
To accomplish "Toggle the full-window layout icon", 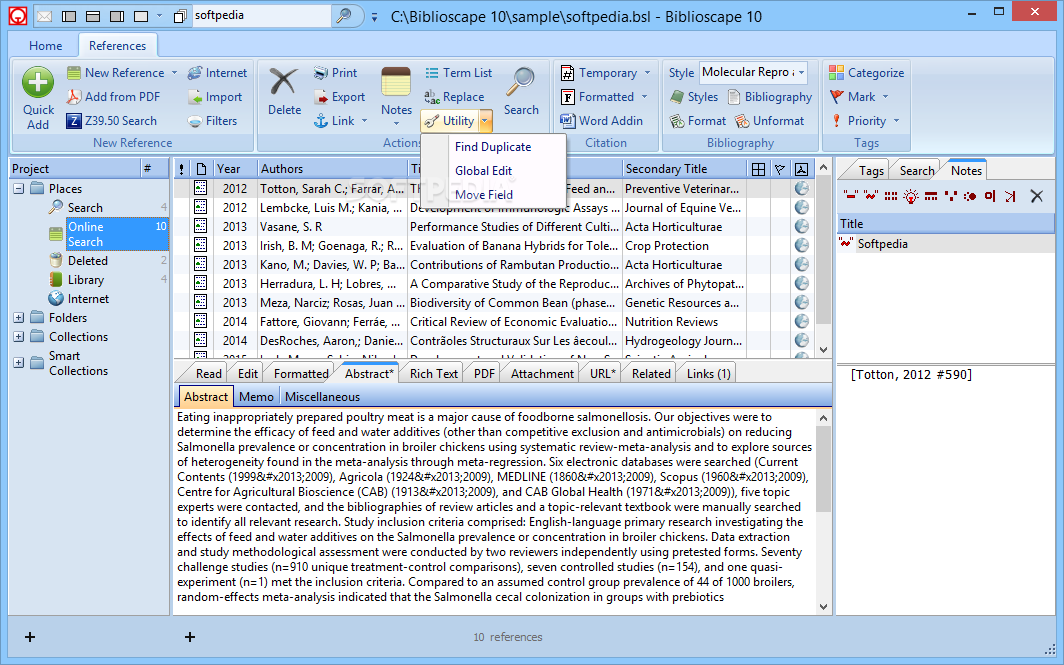I will click(141, 16).
